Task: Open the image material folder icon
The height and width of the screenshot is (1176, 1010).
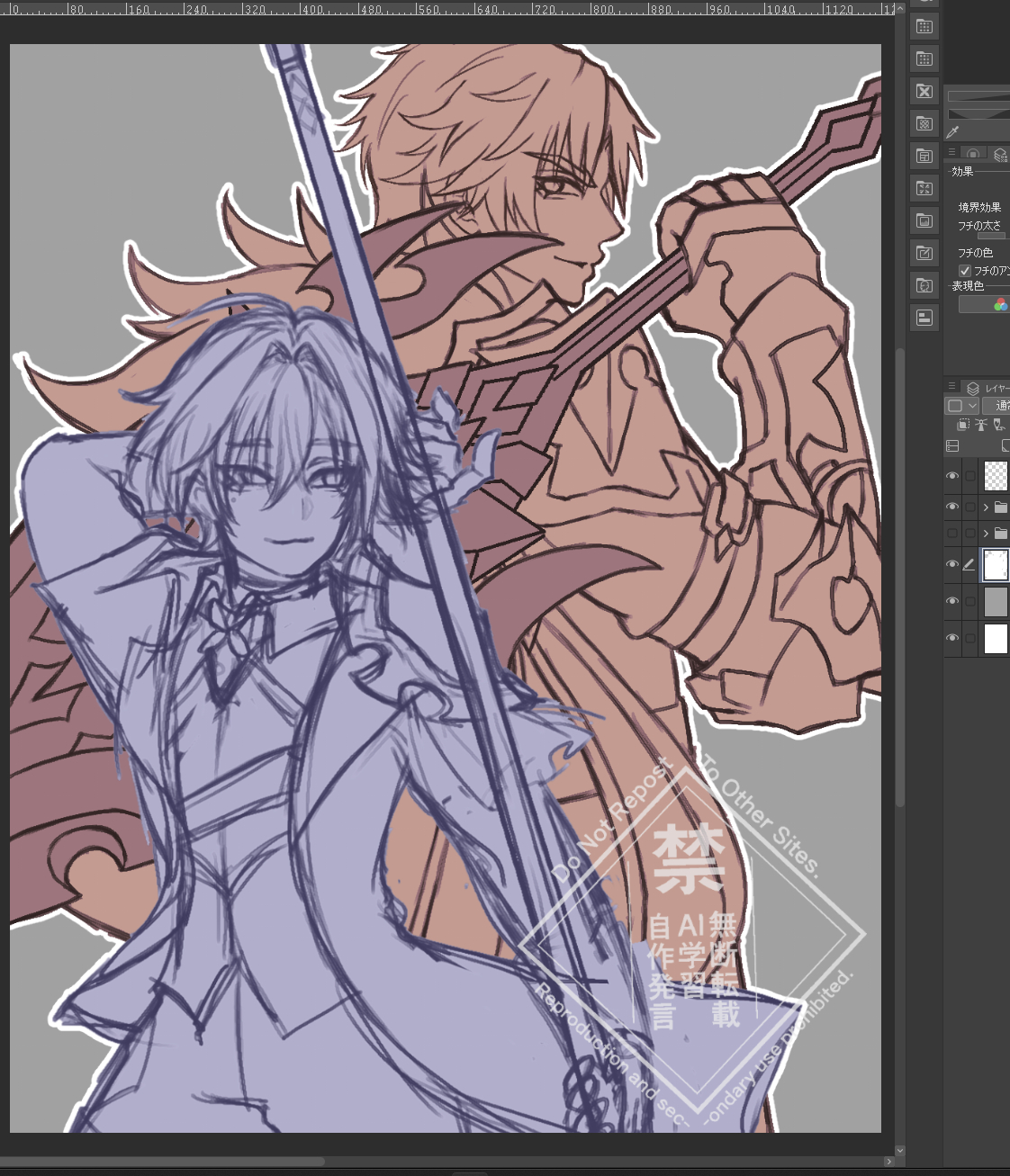Action: point(924,220)
